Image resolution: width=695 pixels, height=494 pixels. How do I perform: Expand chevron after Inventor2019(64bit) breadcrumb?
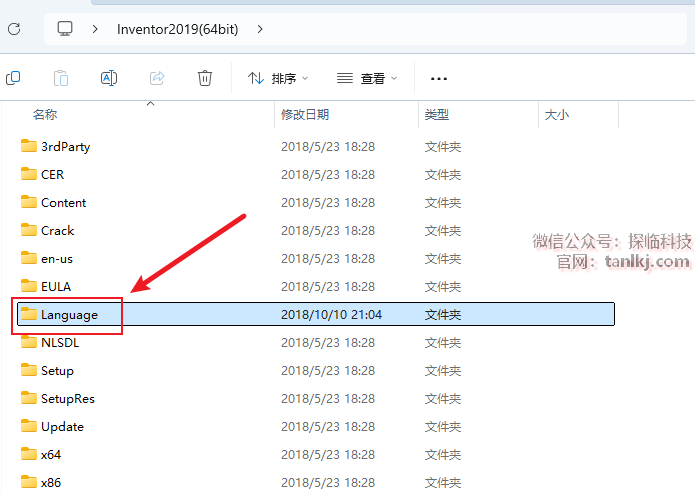click(260, 29)
